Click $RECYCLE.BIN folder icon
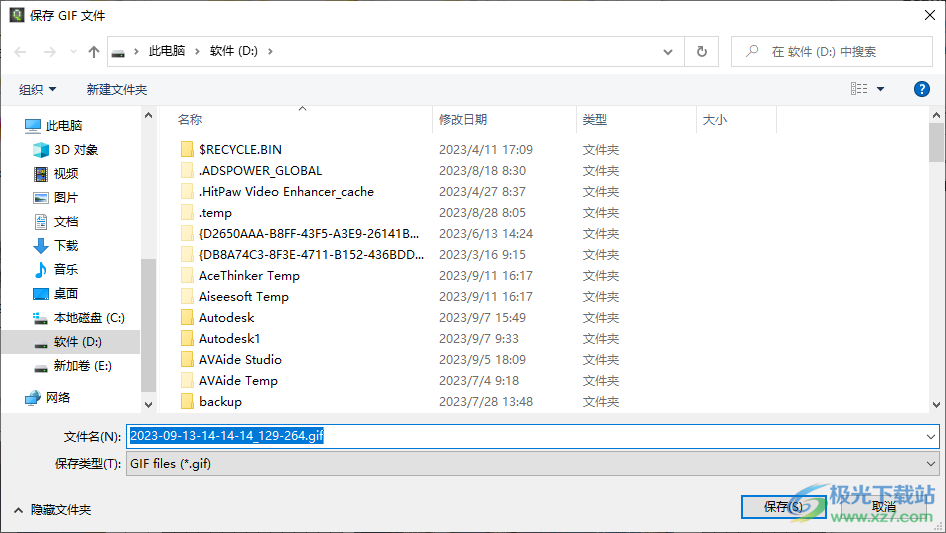Image resolution: width=946 pixels, height=533 pixels. coord(188,149)
